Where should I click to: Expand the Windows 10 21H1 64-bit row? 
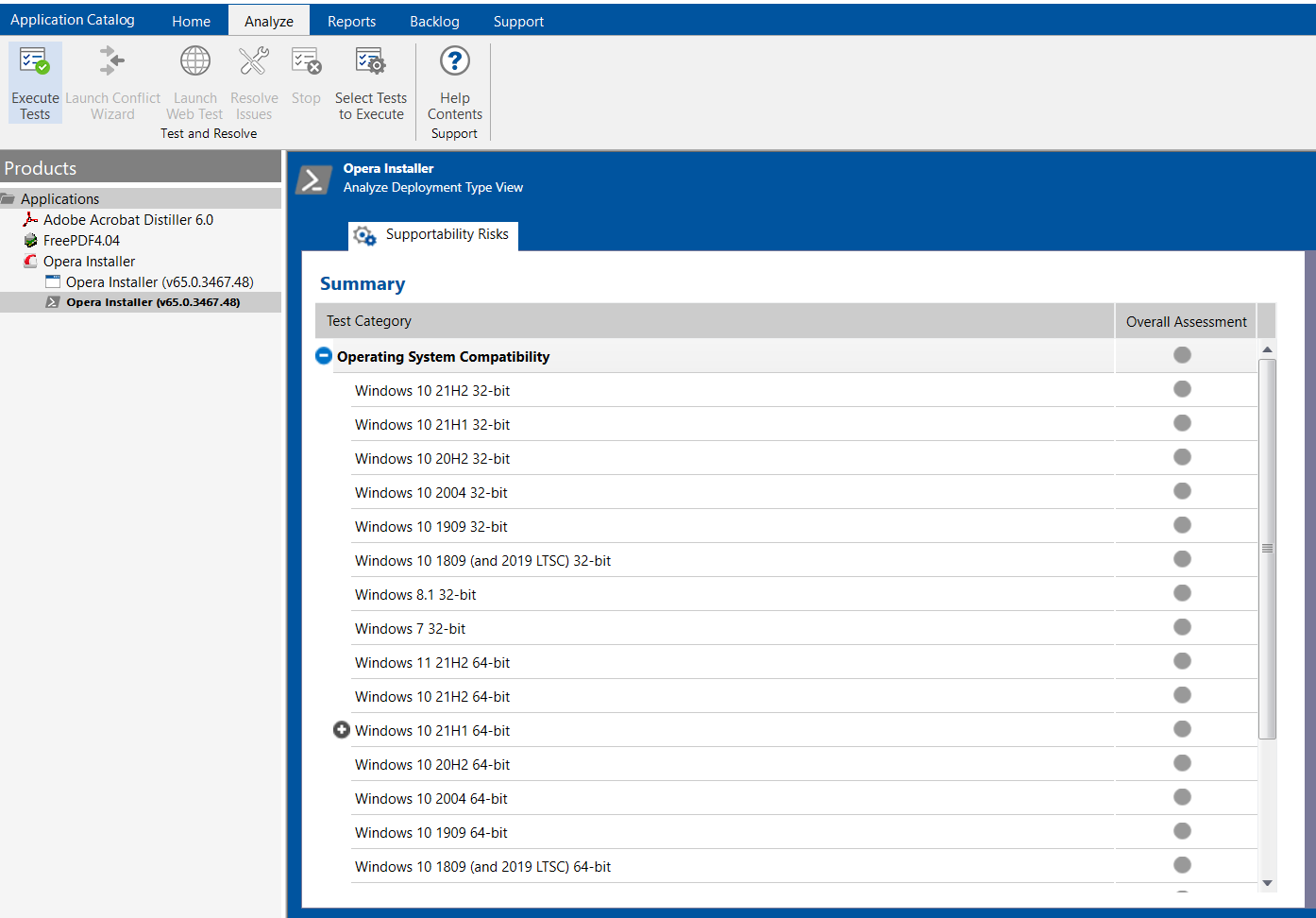[342, 730]
